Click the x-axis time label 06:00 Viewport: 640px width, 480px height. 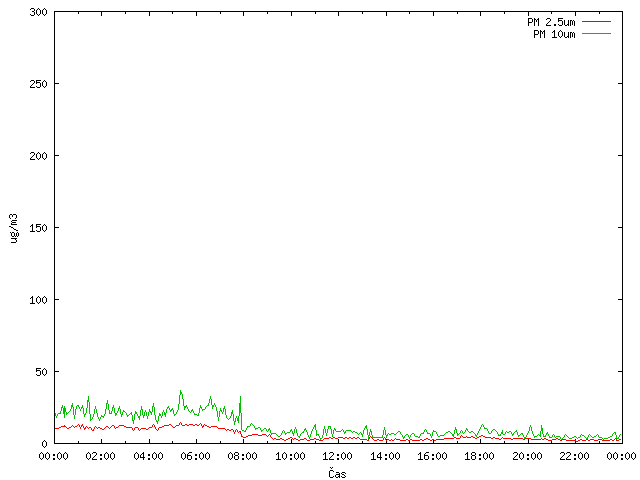point(196,456)
